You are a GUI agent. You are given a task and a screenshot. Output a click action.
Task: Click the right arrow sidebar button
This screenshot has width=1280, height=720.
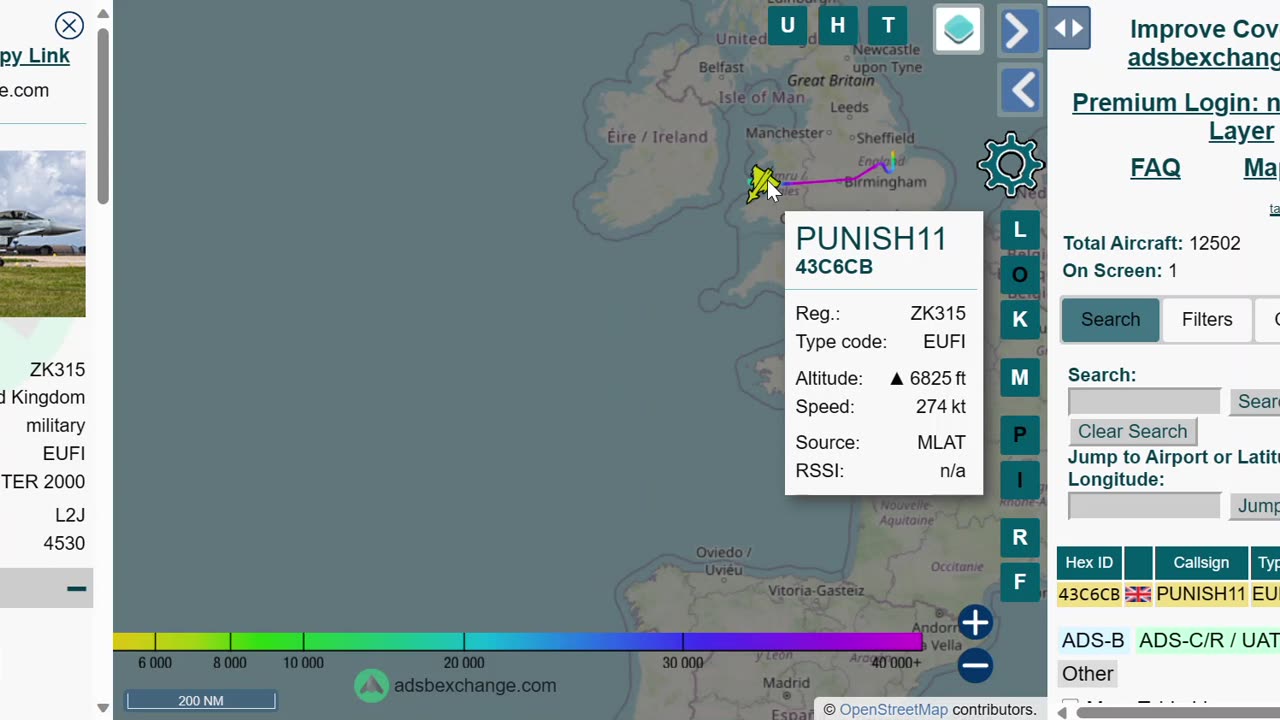click(x=1020, y=31)
